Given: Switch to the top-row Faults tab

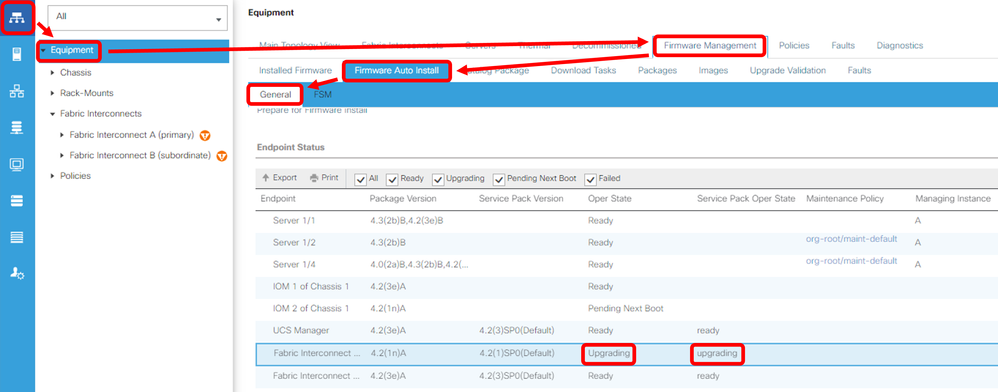Looking at the screenshot, I should coord(843,46).
